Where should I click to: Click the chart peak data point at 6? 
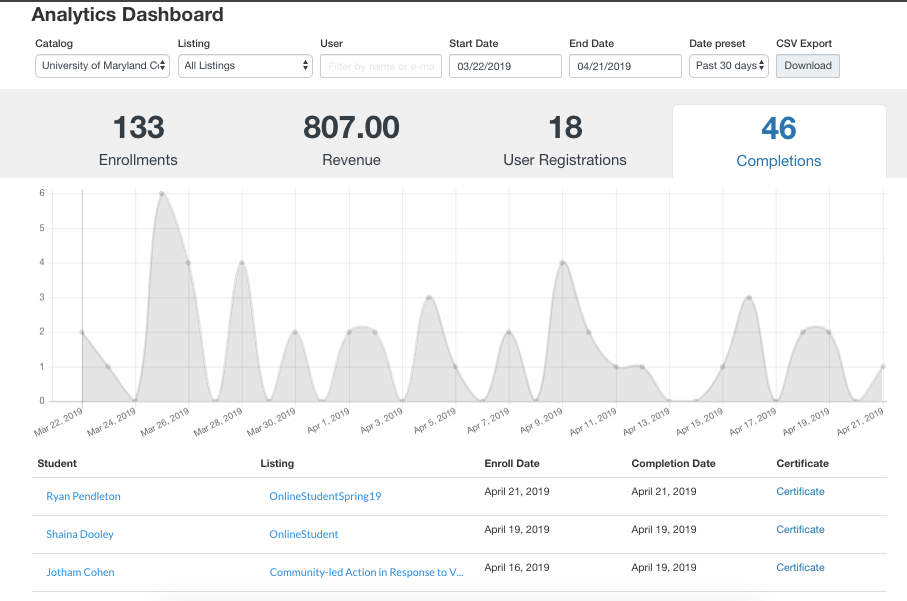point(161,194)
